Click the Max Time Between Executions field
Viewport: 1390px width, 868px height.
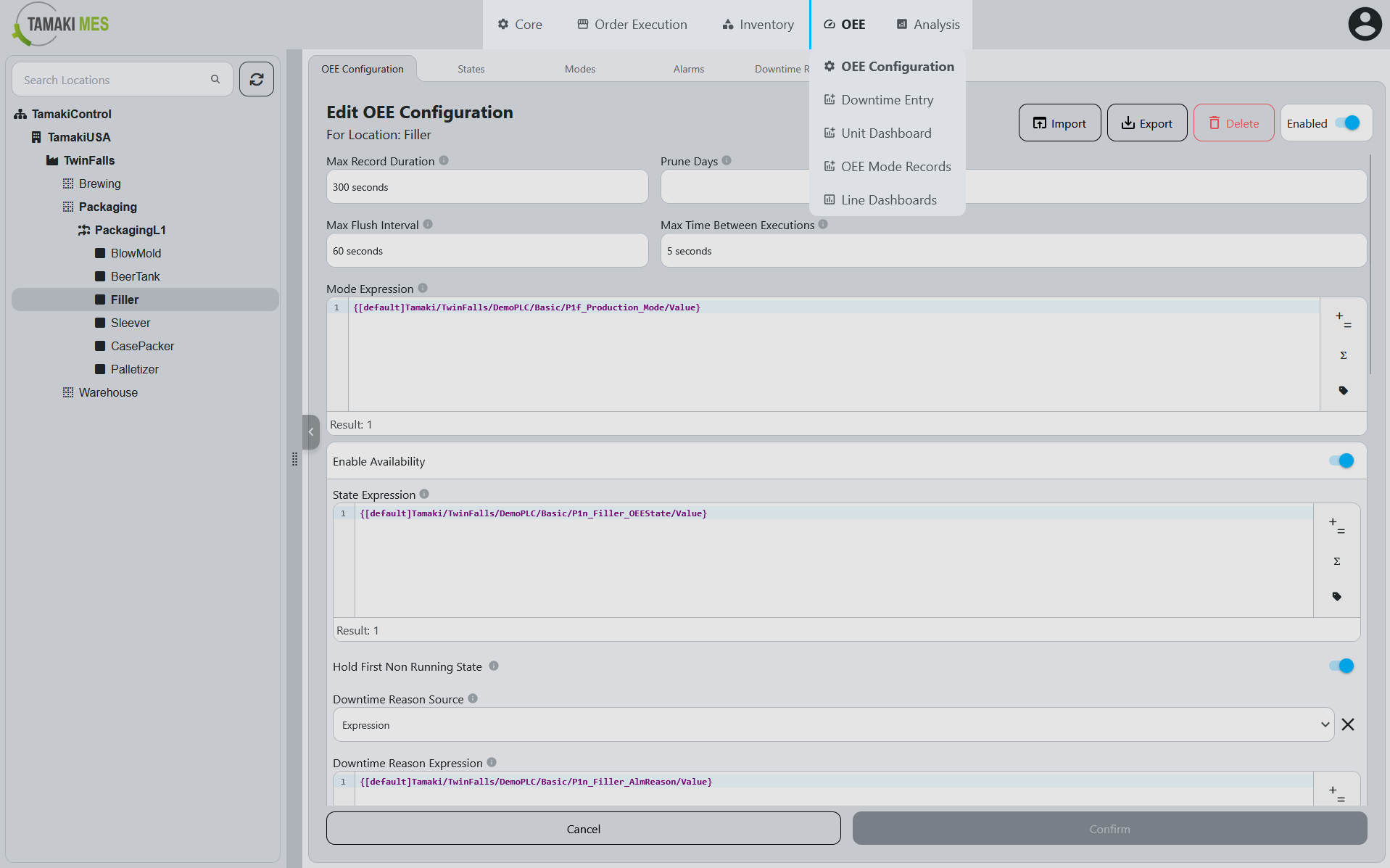(x=1014, y=250)
